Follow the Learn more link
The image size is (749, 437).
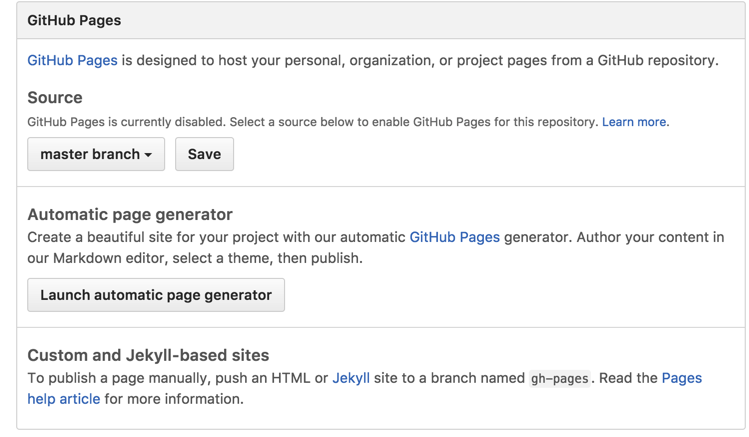tap(634, 122)
